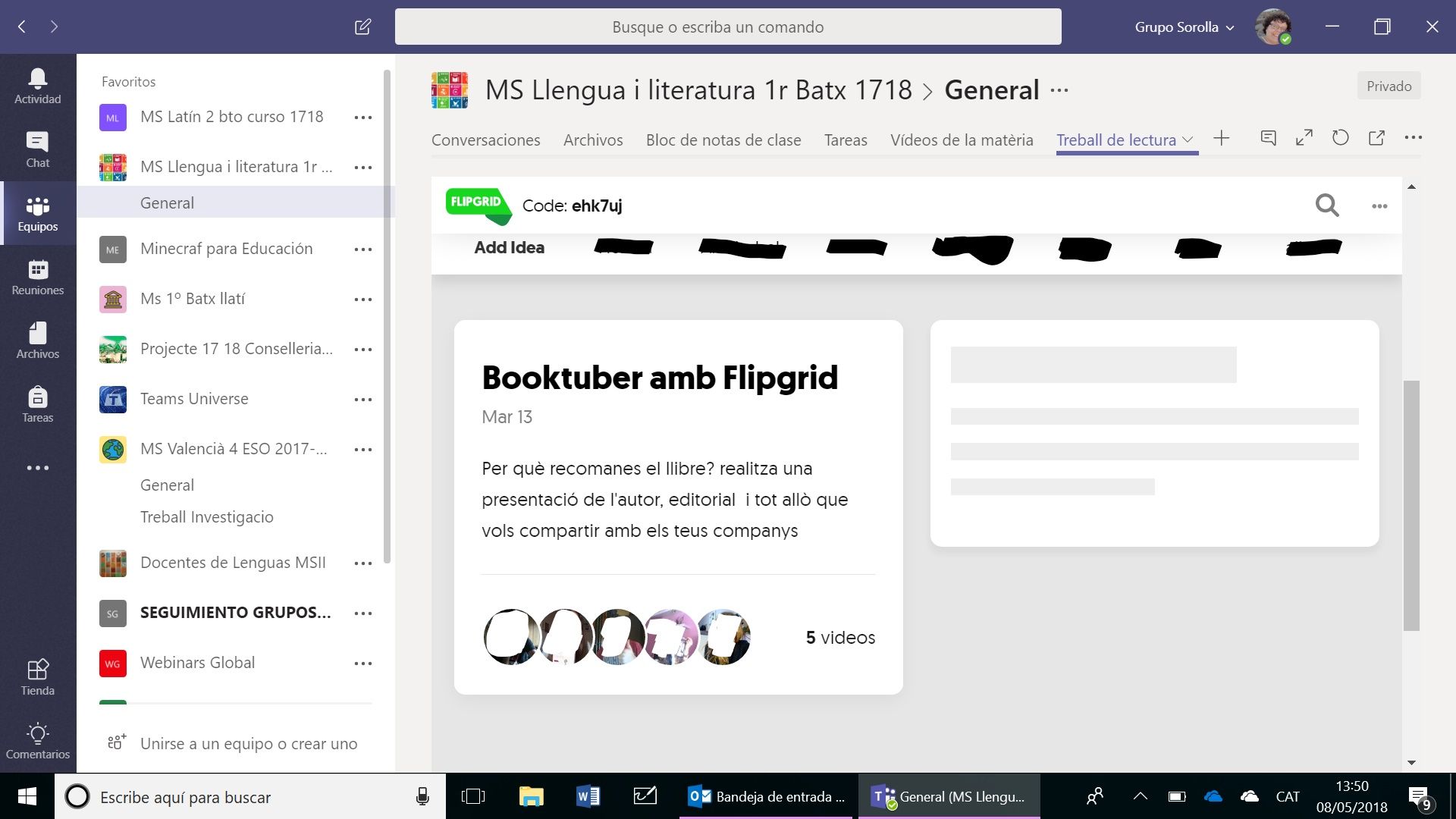This screenshot has height=819, width=1456.
Task: Open Word from the taskbar
Action: (588, 796)
